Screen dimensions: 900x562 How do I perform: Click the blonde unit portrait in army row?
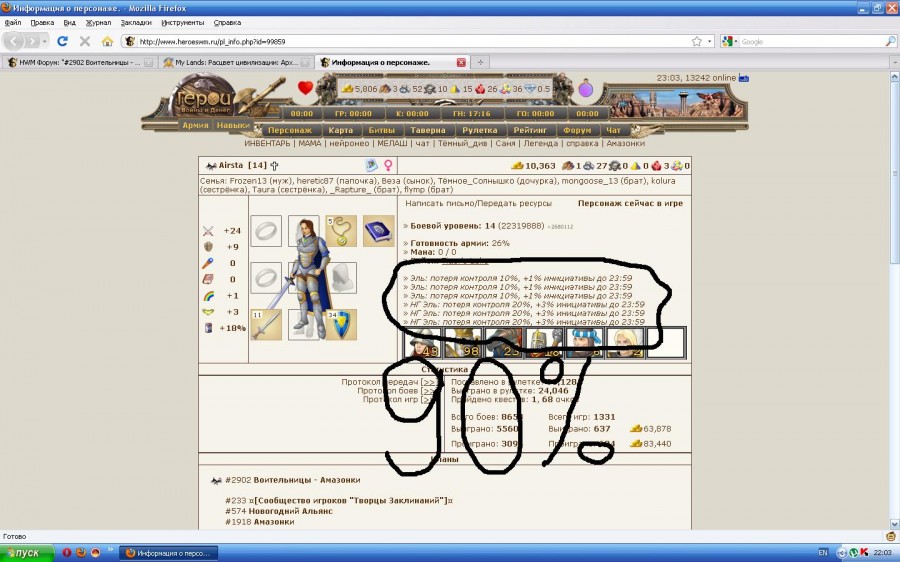tap(626, 343)
